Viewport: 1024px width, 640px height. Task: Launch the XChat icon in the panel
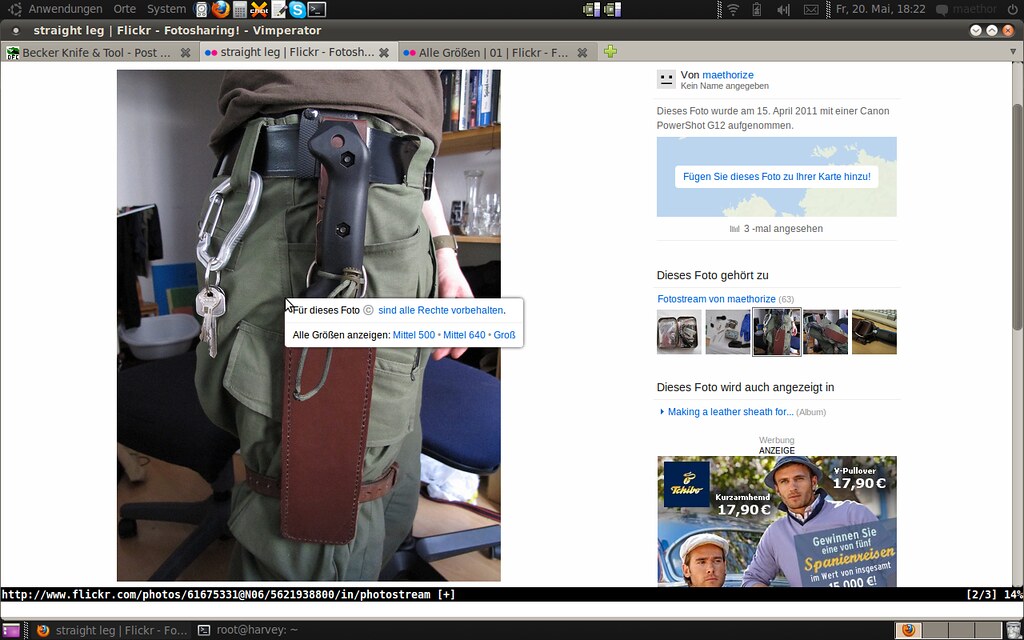(x=259, y=9)
